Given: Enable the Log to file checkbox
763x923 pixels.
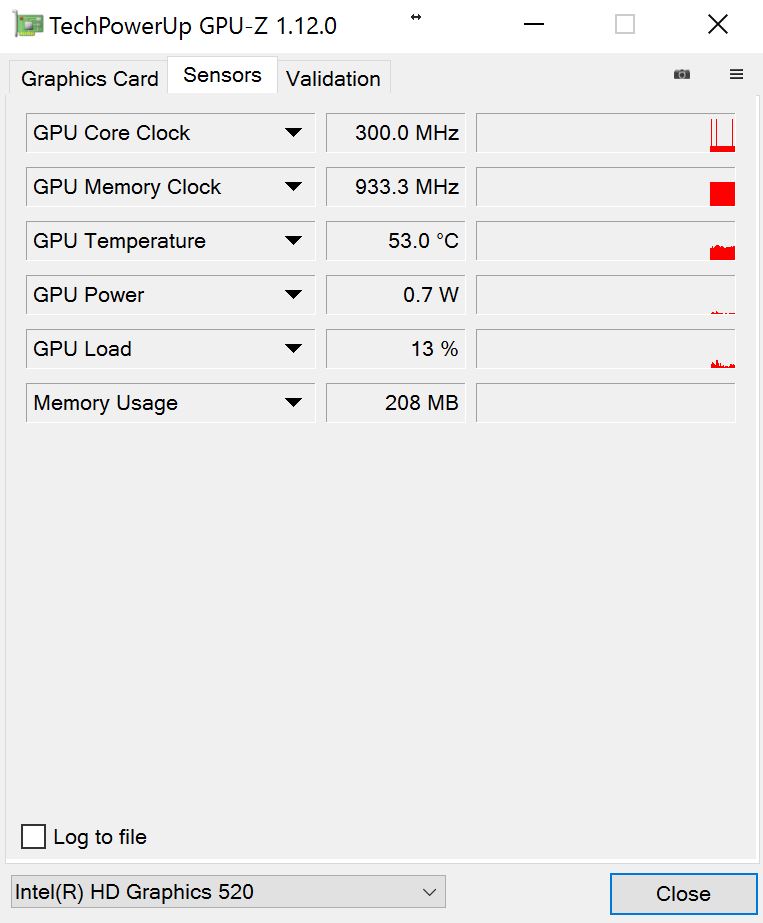Looking at the screenshot, I should [x=34, y=837].
